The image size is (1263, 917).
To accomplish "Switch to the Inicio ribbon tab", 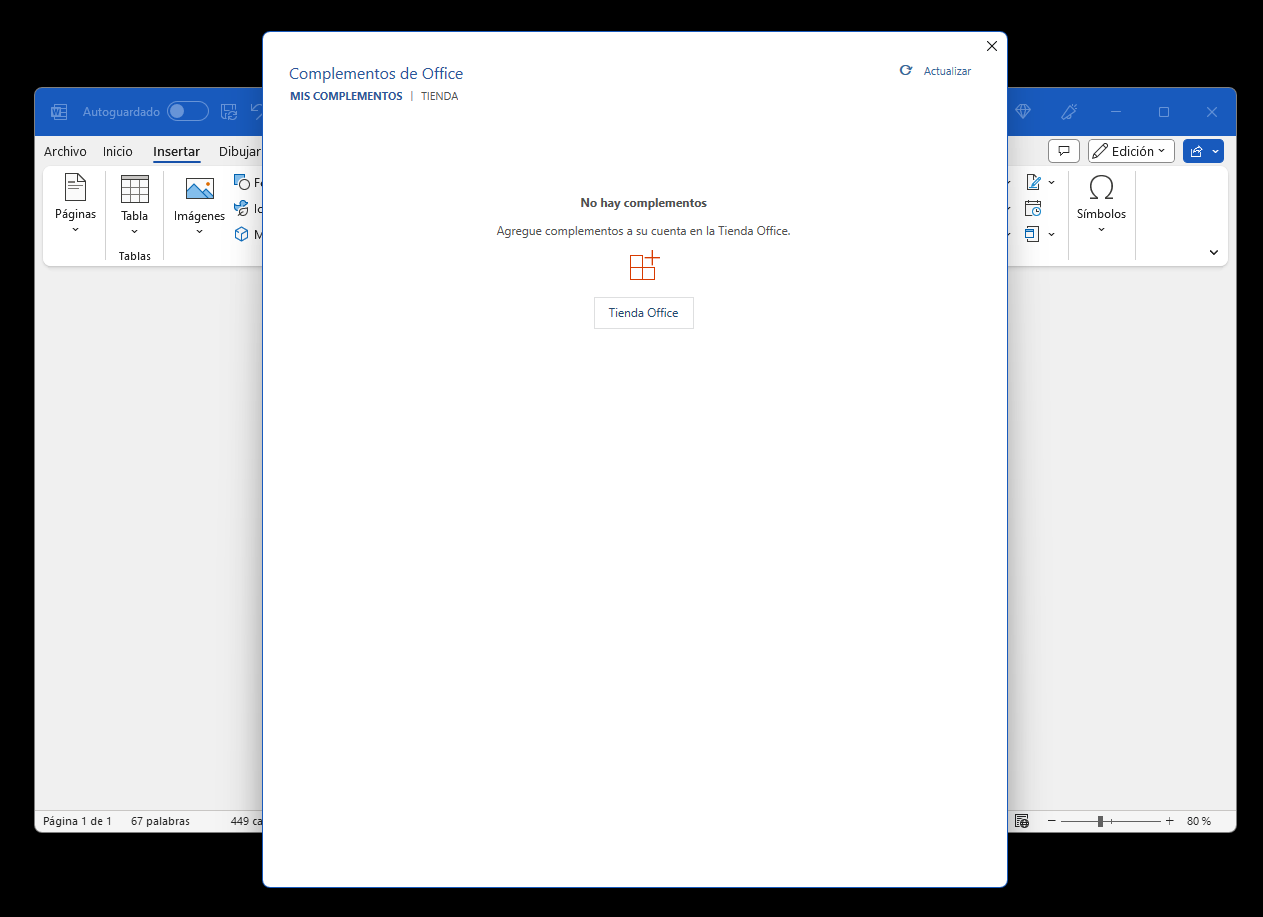I will point(118,151).
